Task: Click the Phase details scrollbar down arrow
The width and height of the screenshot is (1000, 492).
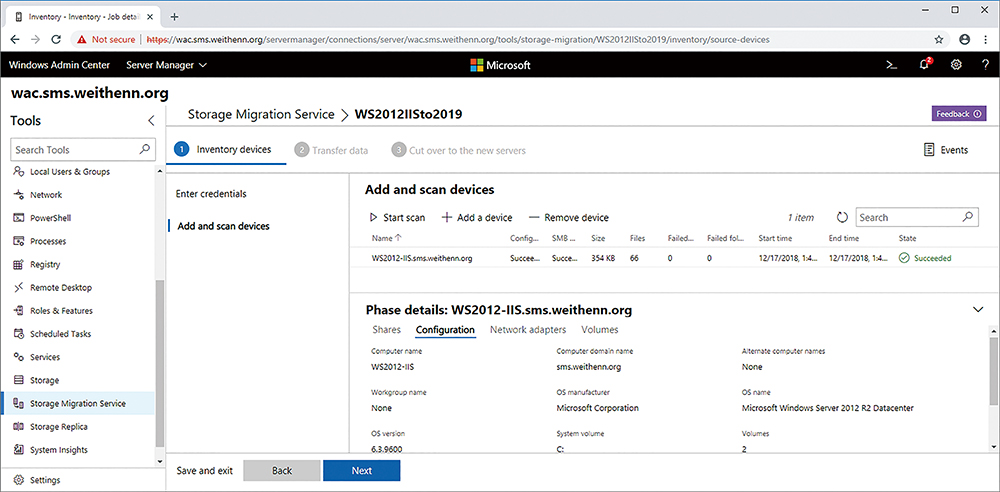Action: click(994, 447)
